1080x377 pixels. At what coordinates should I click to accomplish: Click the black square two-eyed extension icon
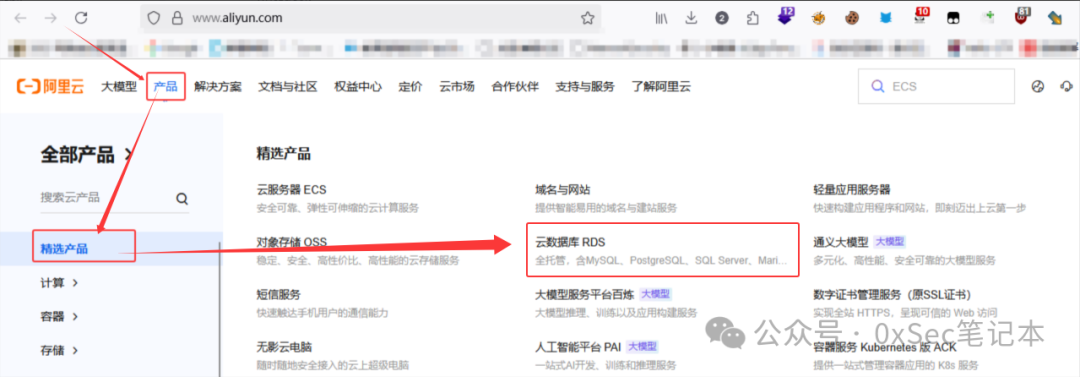tap(953, 19)
